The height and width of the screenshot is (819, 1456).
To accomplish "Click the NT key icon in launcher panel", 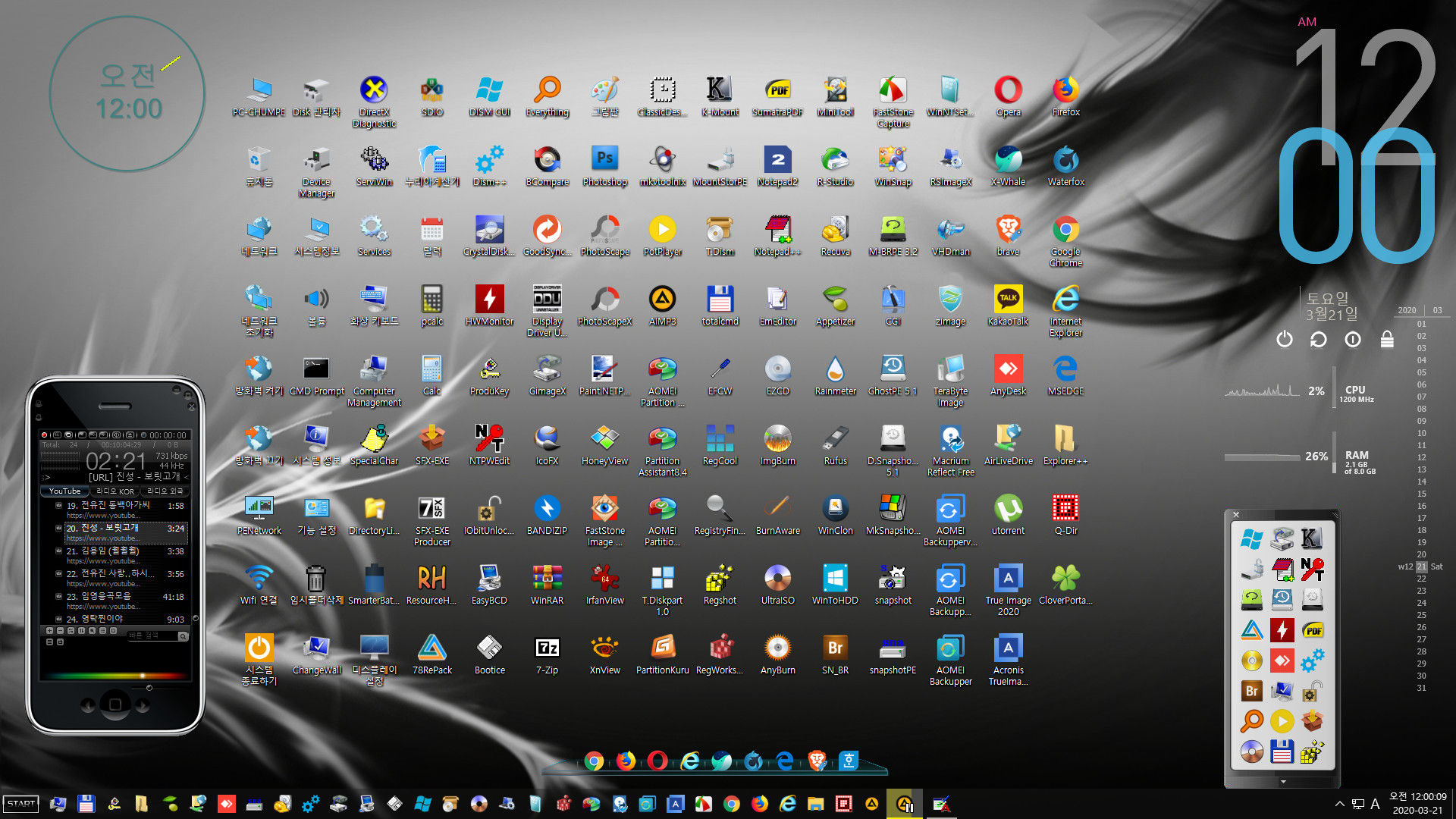I will [1312, 569].
